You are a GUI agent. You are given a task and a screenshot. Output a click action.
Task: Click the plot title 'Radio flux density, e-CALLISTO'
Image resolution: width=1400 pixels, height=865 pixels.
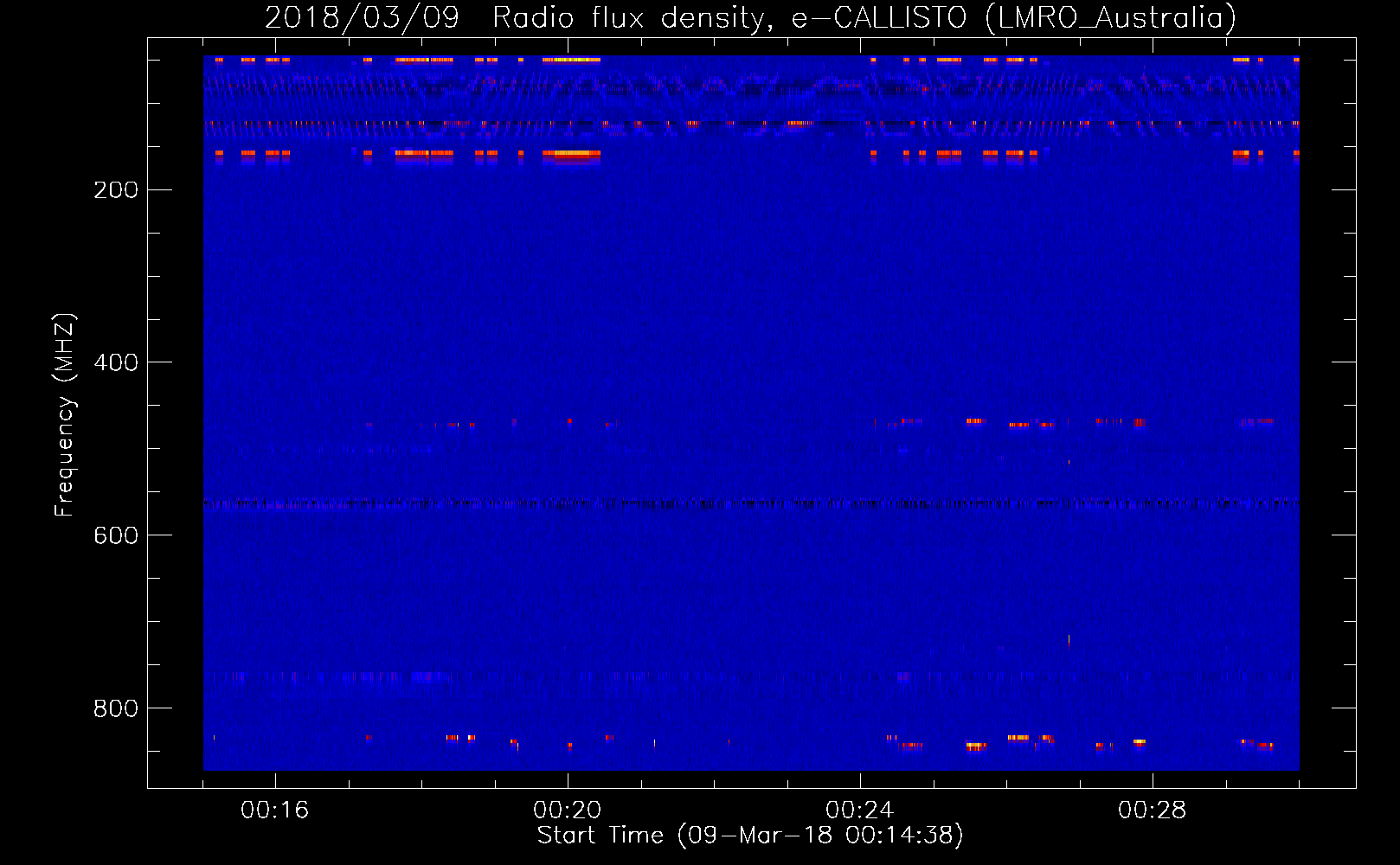[x=729, y=18]
